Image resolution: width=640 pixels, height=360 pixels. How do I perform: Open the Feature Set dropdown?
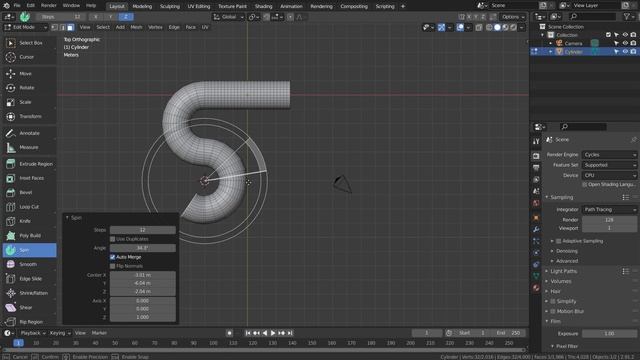click(609, 165)
